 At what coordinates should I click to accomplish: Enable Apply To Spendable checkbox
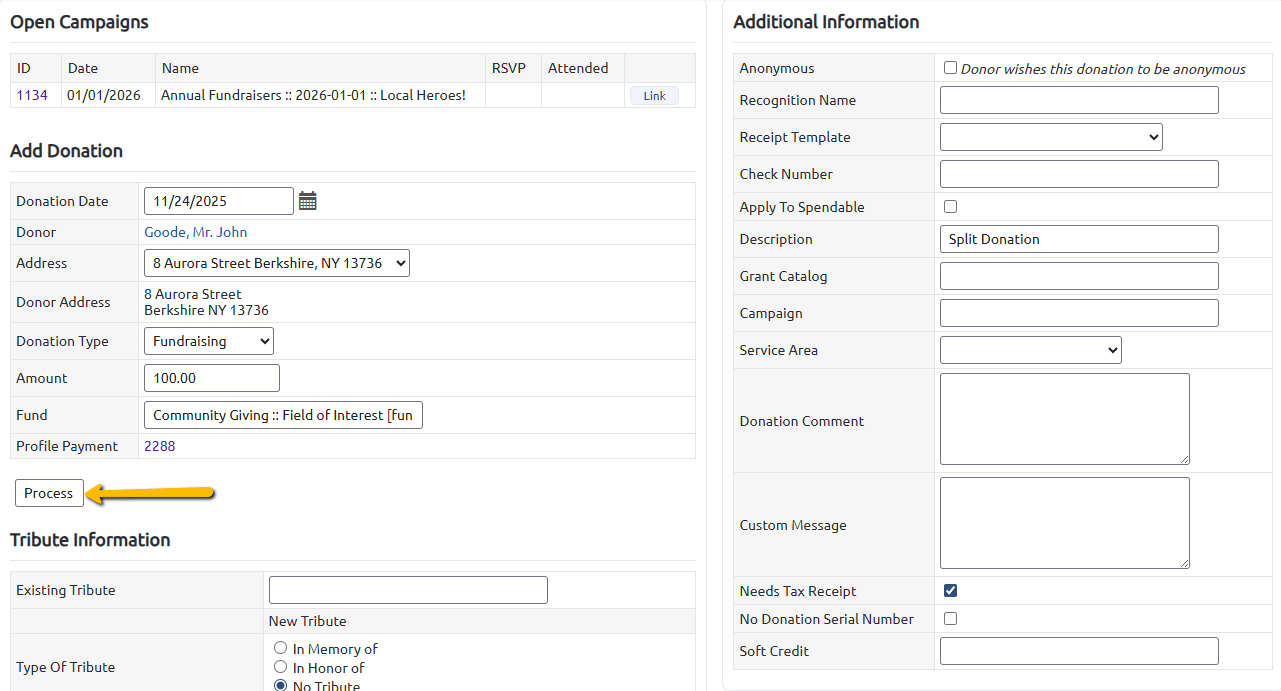[x=950, y=206]
